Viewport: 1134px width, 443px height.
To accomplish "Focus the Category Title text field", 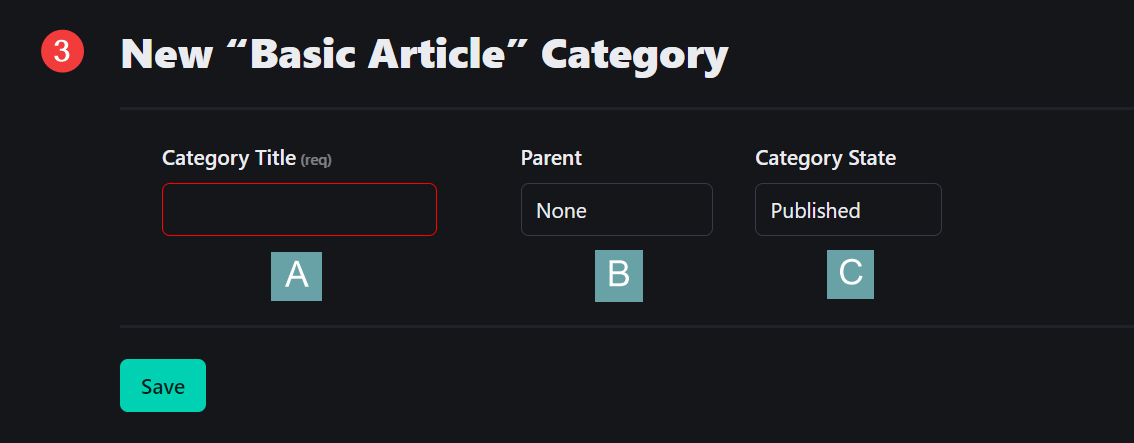I will point(299,210).
